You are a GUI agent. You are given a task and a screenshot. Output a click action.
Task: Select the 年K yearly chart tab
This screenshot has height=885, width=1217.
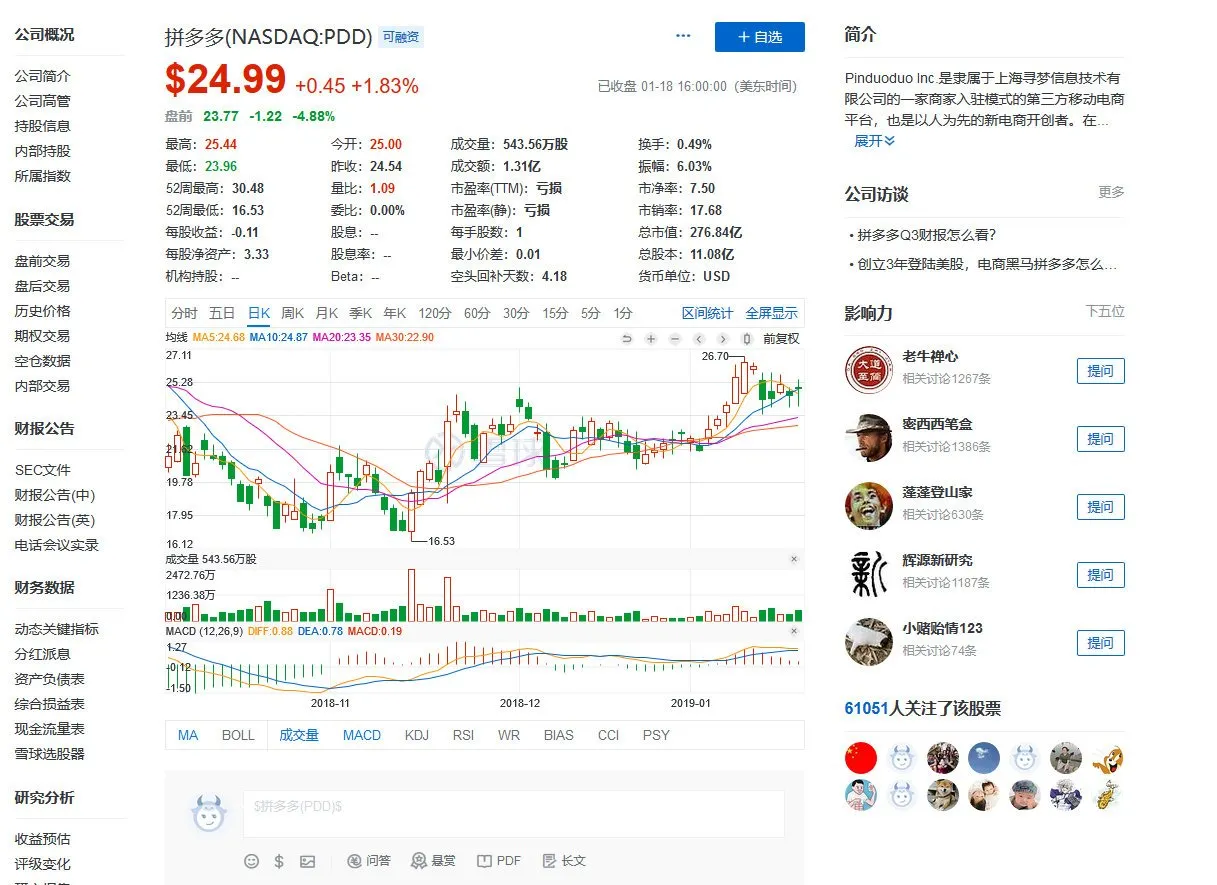(394, 313)
